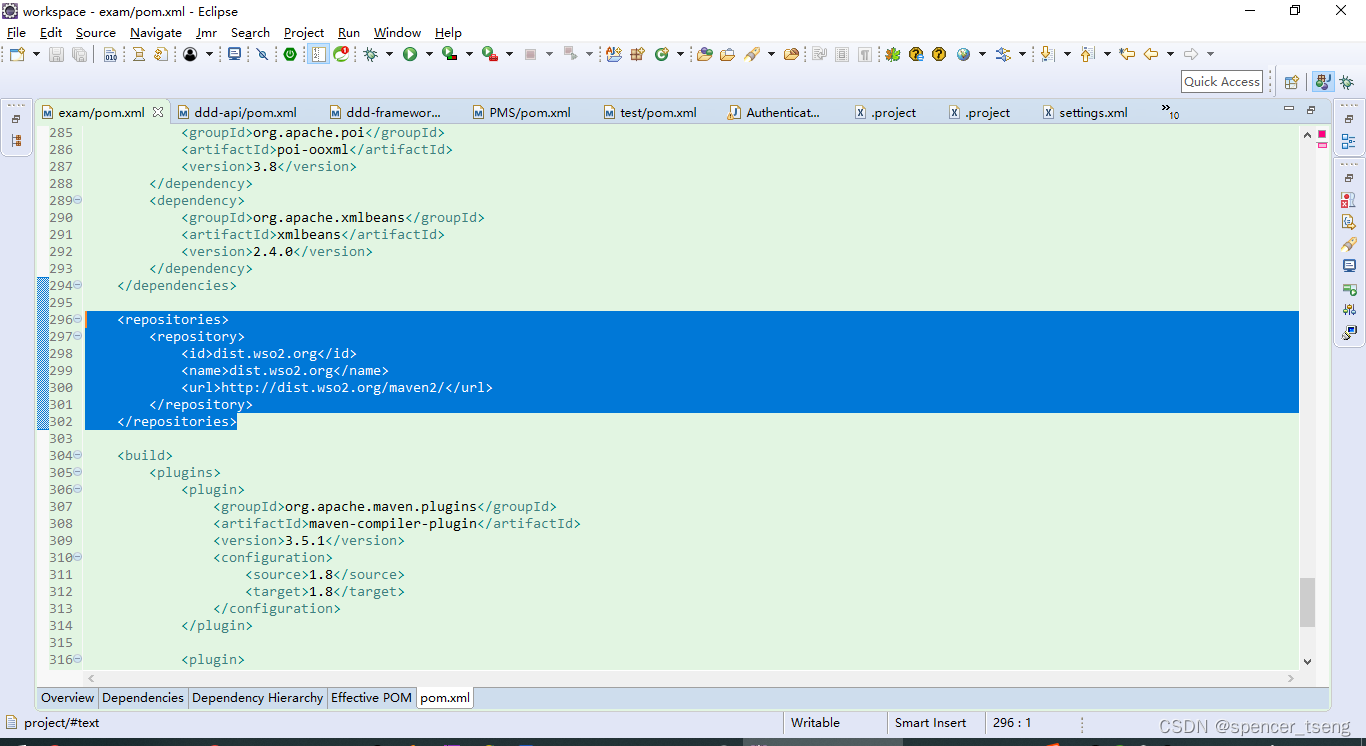Click the Quick Access field
1366x746 pixels.
[x=1221, y=81]
